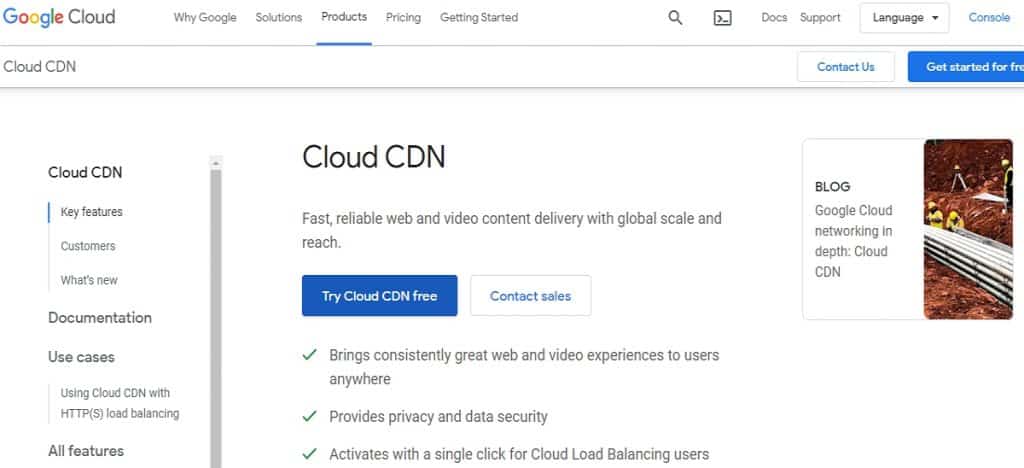Select What's new in sidebar

[x=89, y=280]
